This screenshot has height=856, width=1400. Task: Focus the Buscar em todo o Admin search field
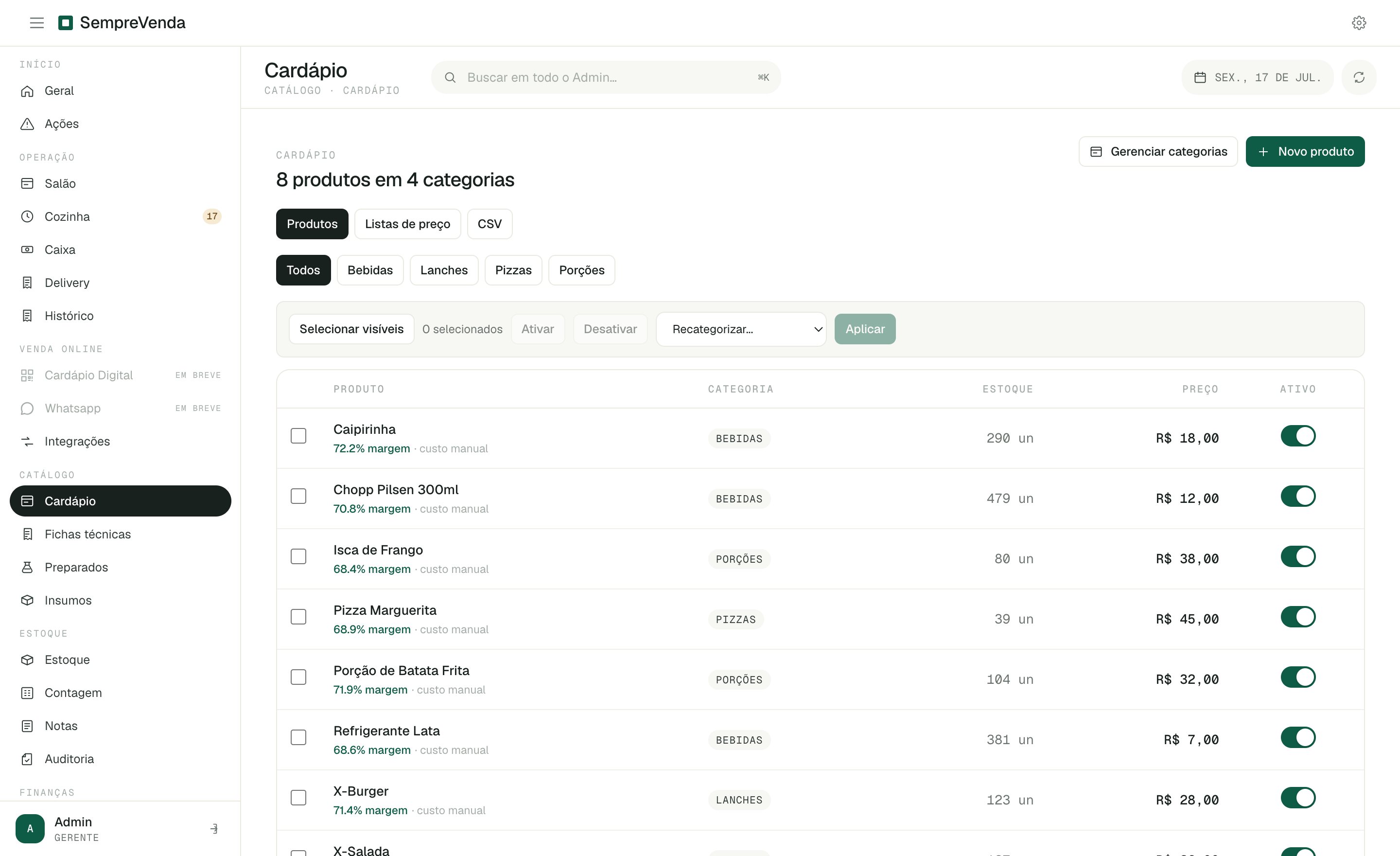[606, 77]
